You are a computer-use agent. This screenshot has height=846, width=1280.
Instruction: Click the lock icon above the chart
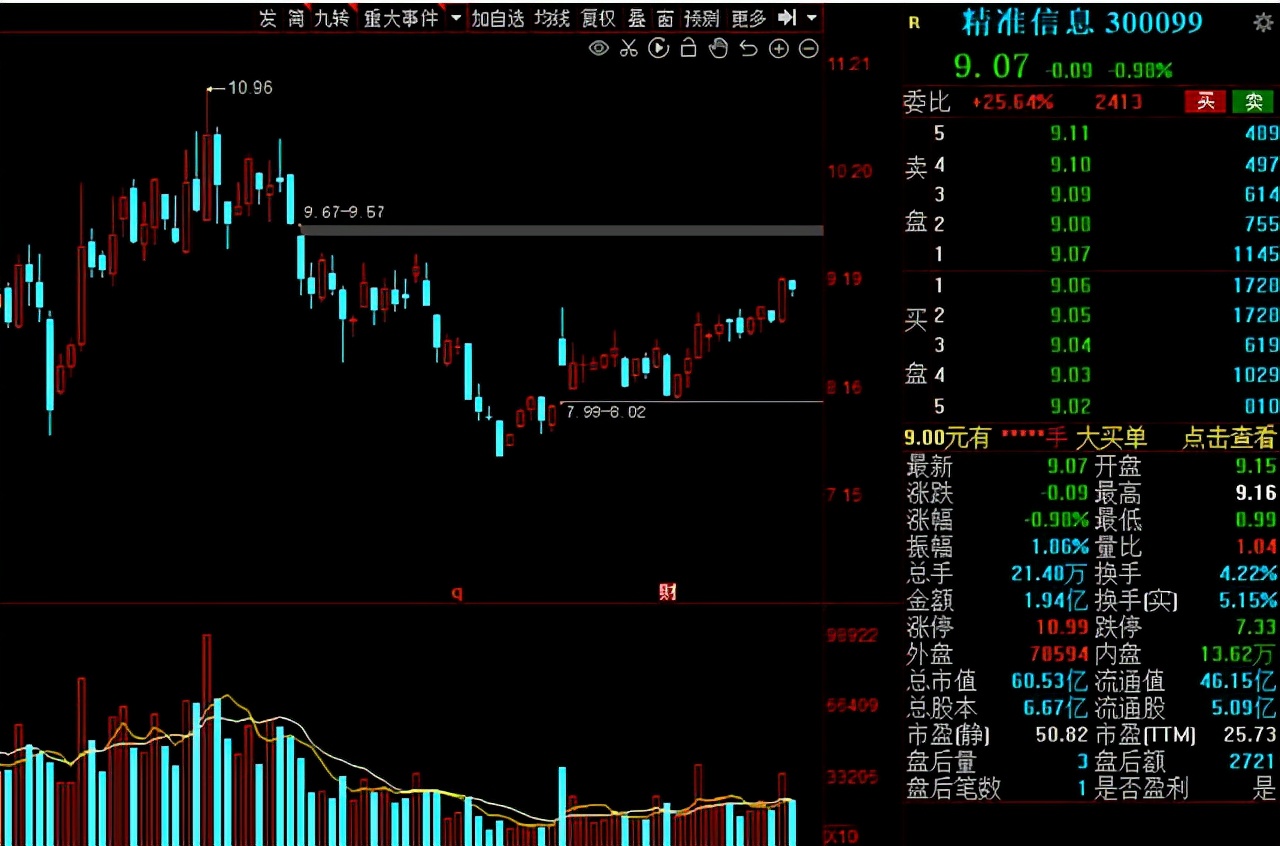pos(688,48)
